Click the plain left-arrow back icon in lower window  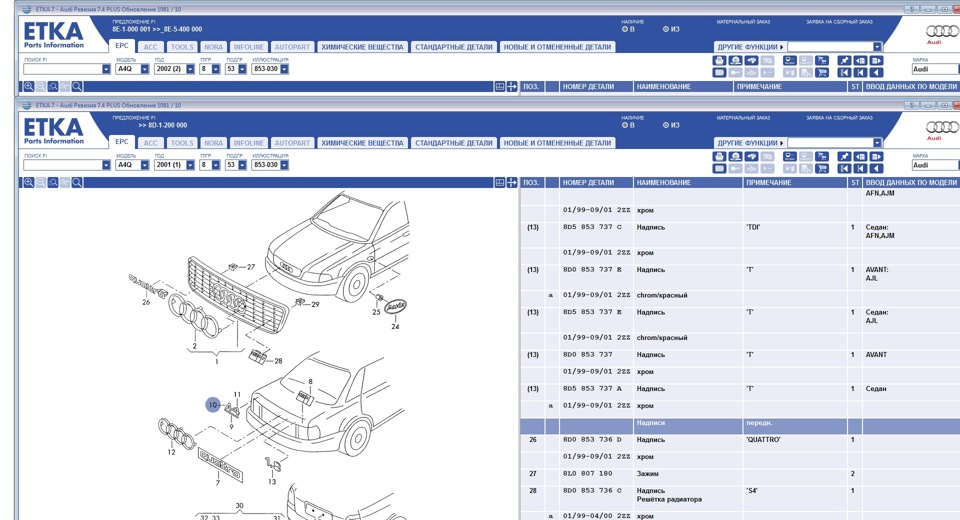point(876,168)
